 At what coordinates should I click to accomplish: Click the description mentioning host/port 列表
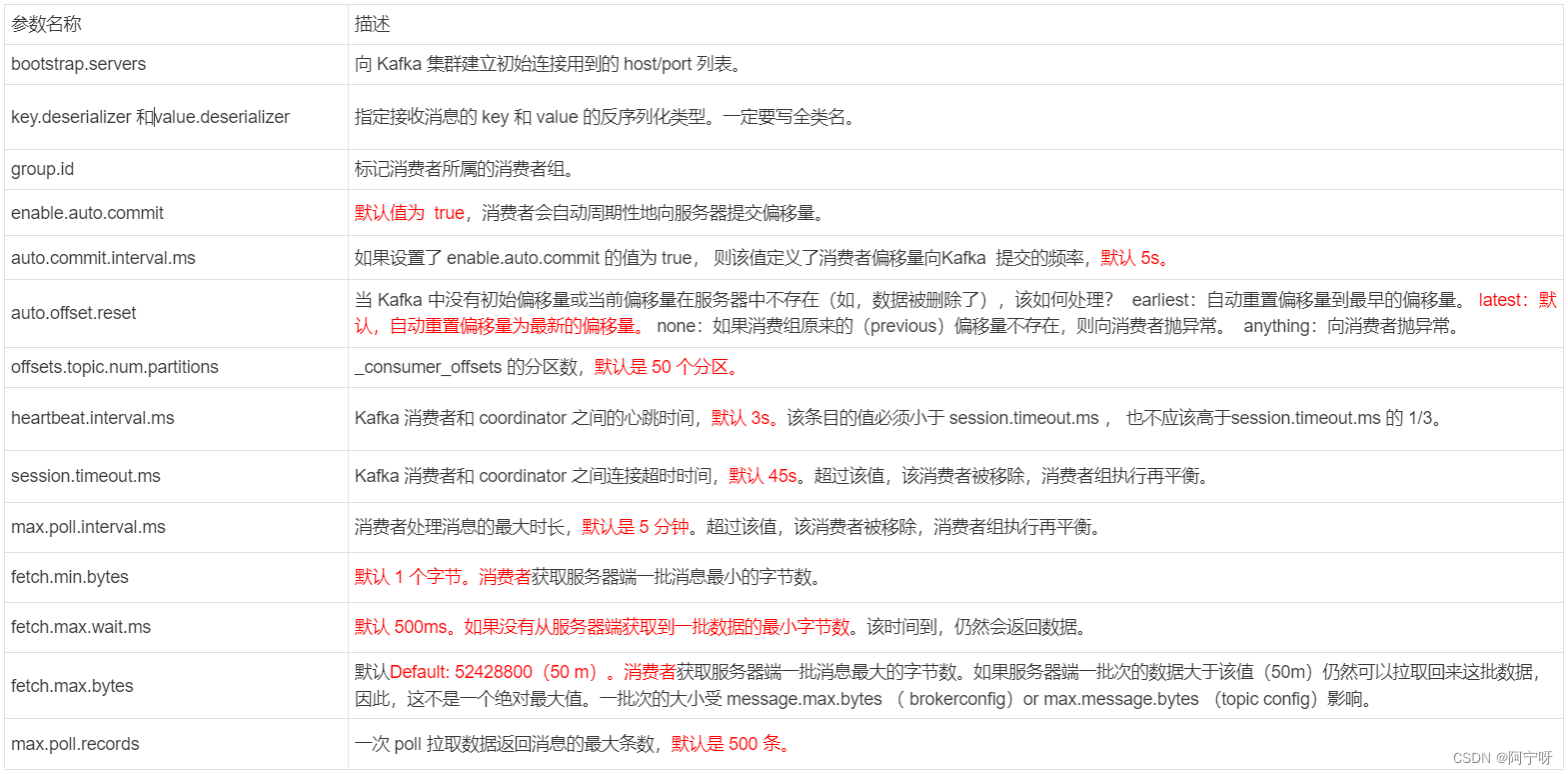point(549,64)
